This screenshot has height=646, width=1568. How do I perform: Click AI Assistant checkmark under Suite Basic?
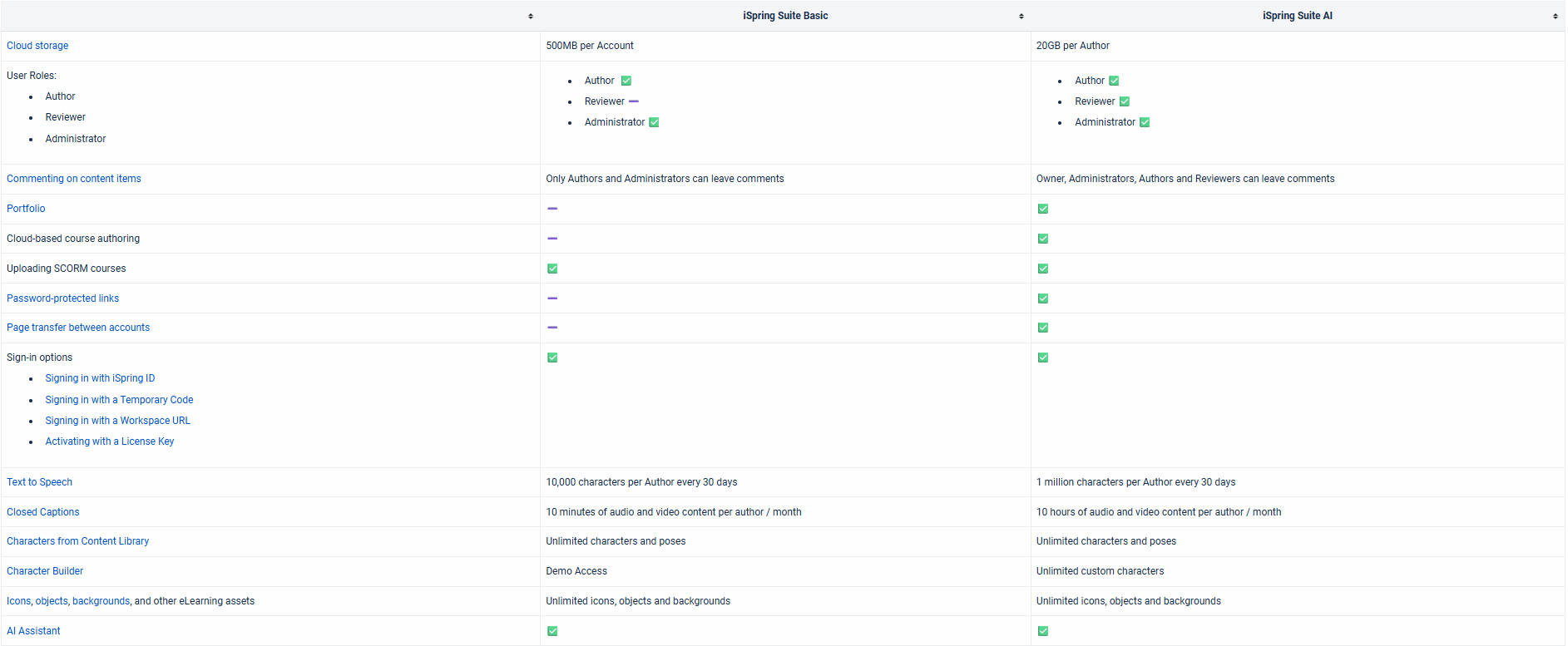pyautogui.click(x=552, y=631)
